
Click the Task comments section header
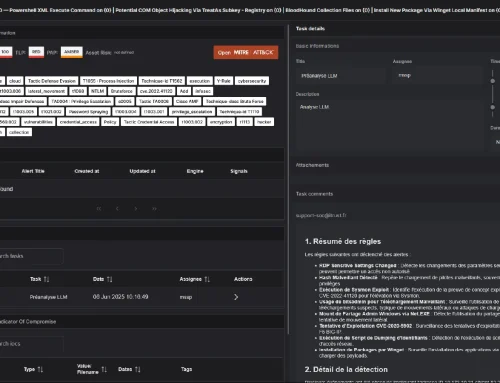[x=314, y=194]
